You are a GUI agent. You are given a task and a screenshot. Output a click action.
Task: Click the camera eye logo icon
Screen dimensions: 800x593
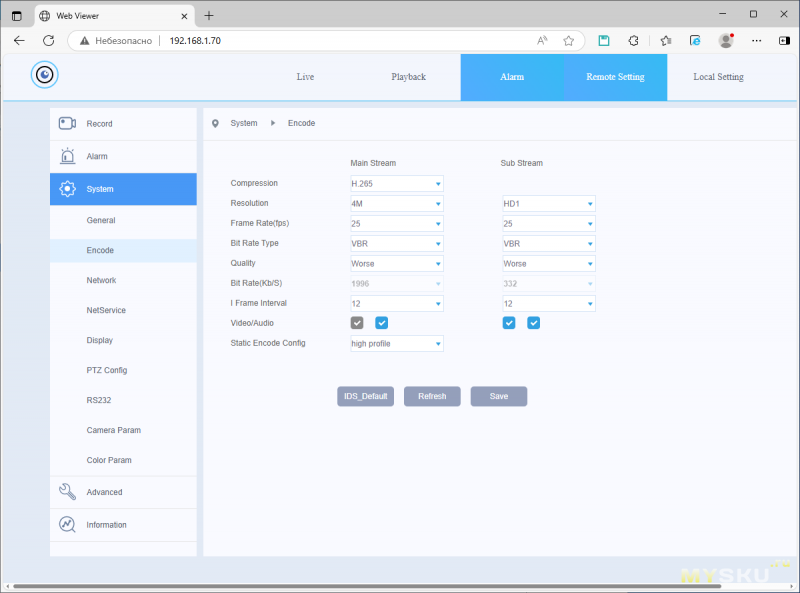click(x=44, y=75)
